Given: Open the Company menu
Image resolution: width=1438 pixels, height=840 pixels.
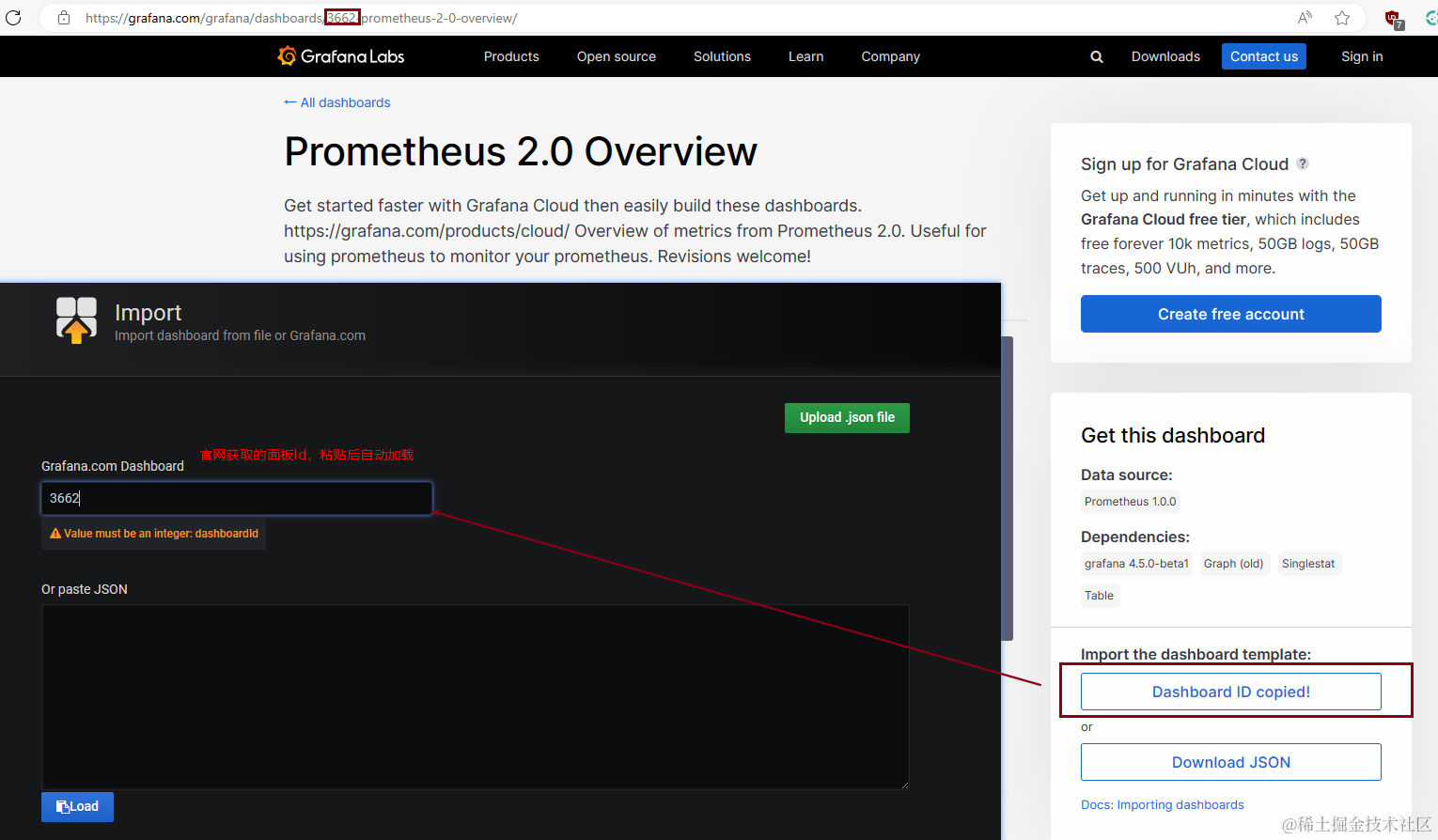Looking at the screenshot, I should click(890, 56).
